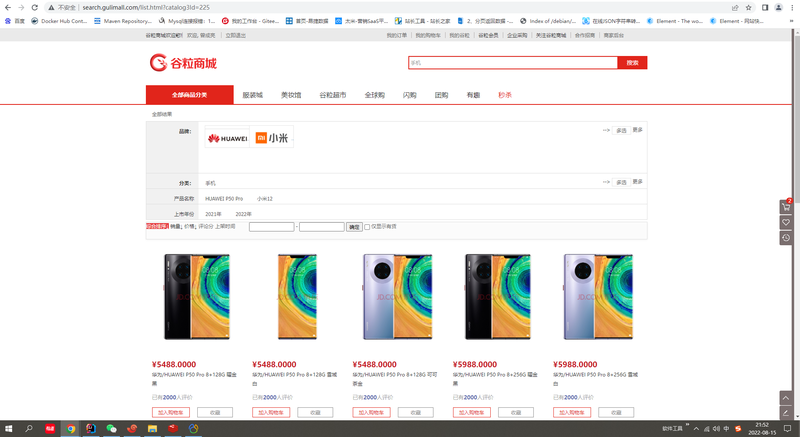Open the Maven Repository bookmark

click(123, 21)
